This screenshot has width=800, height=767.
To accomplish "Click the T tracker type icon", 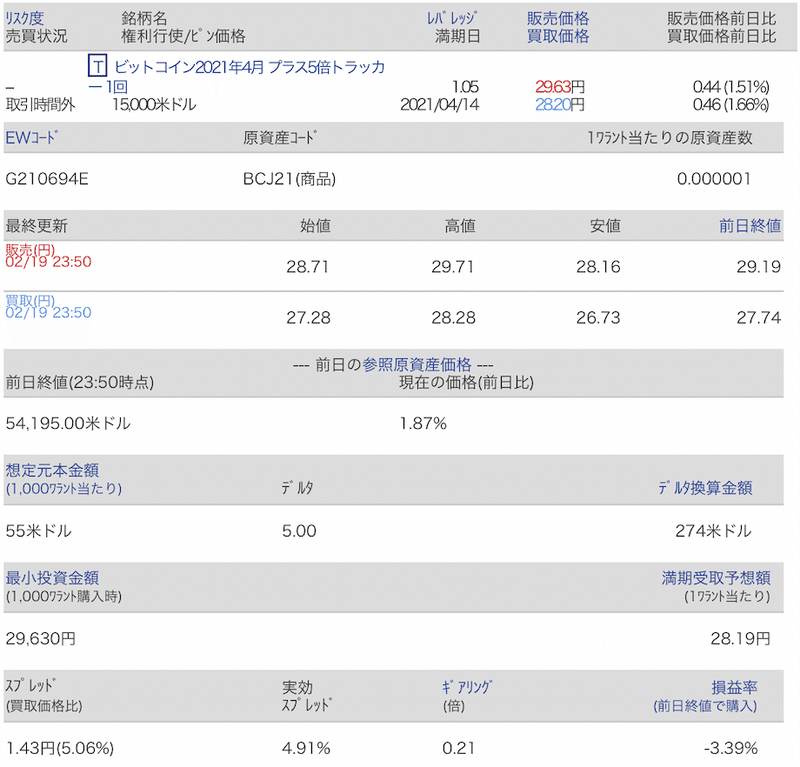I will pos(95,66).
